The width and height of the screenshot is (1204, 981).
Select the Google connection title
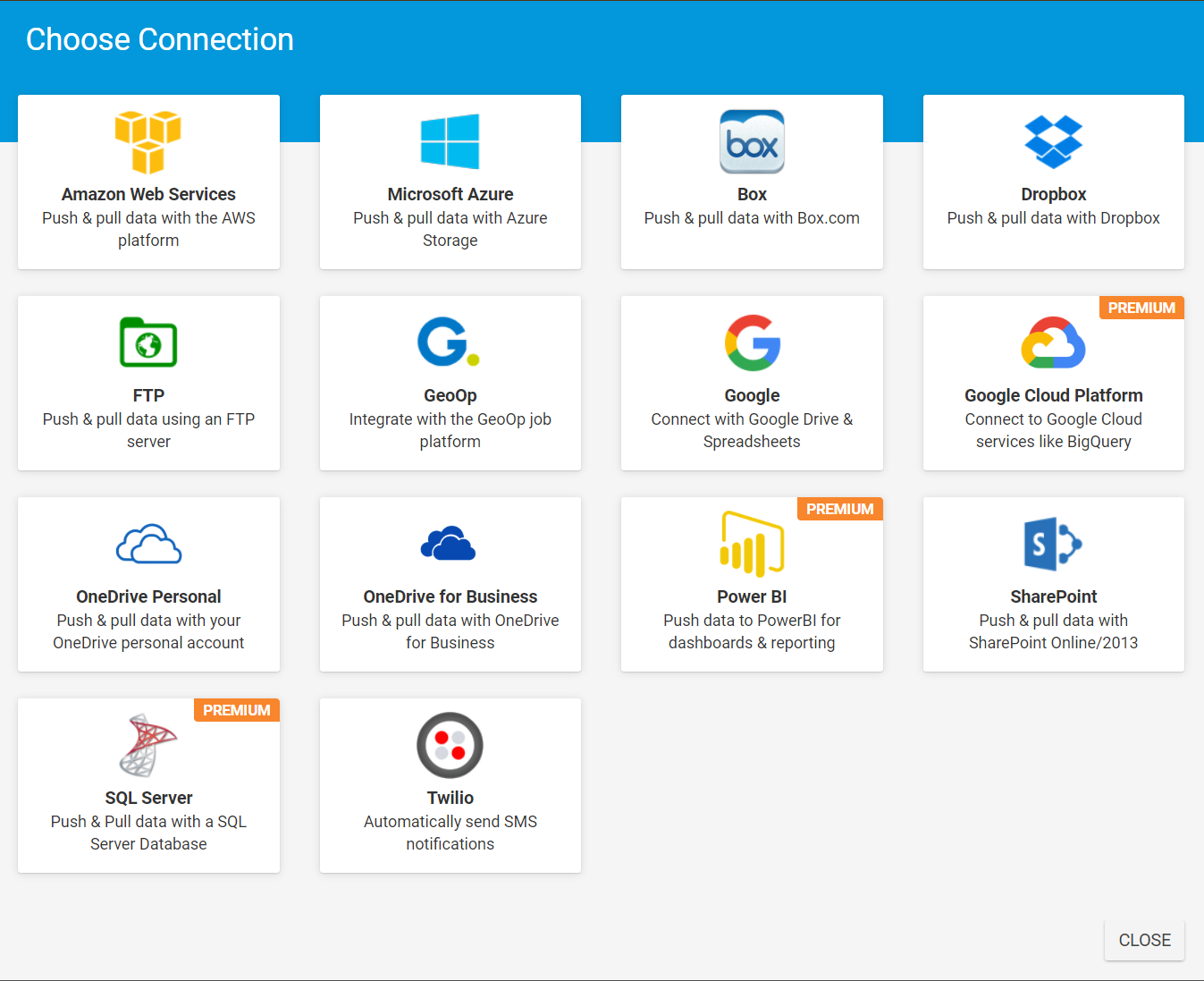[752, 395]
